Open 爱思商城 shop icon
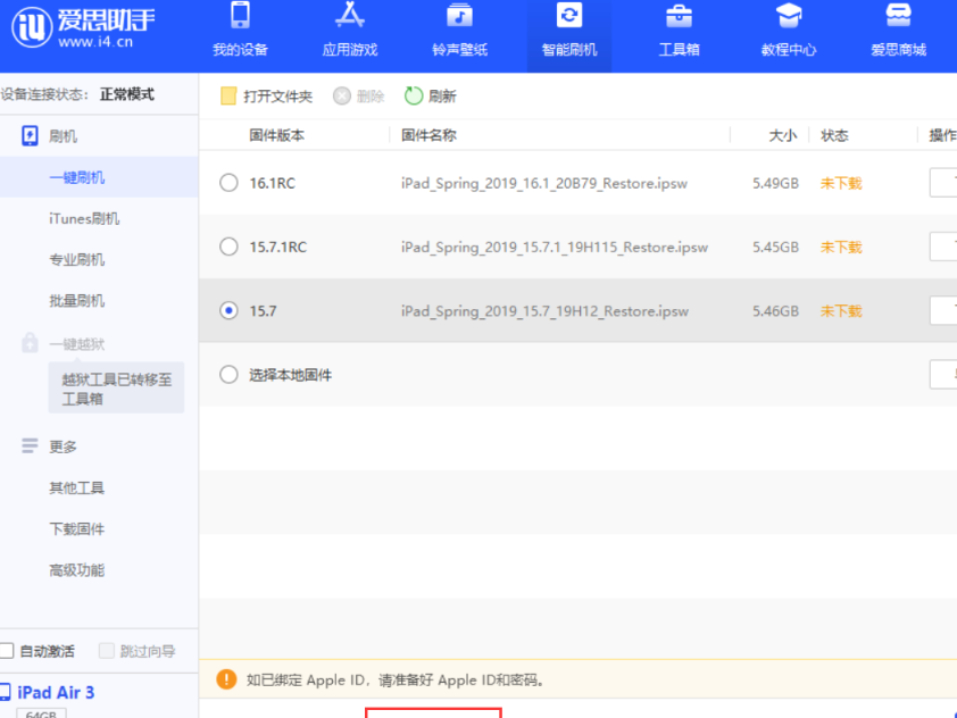 [x=898, y=15]
